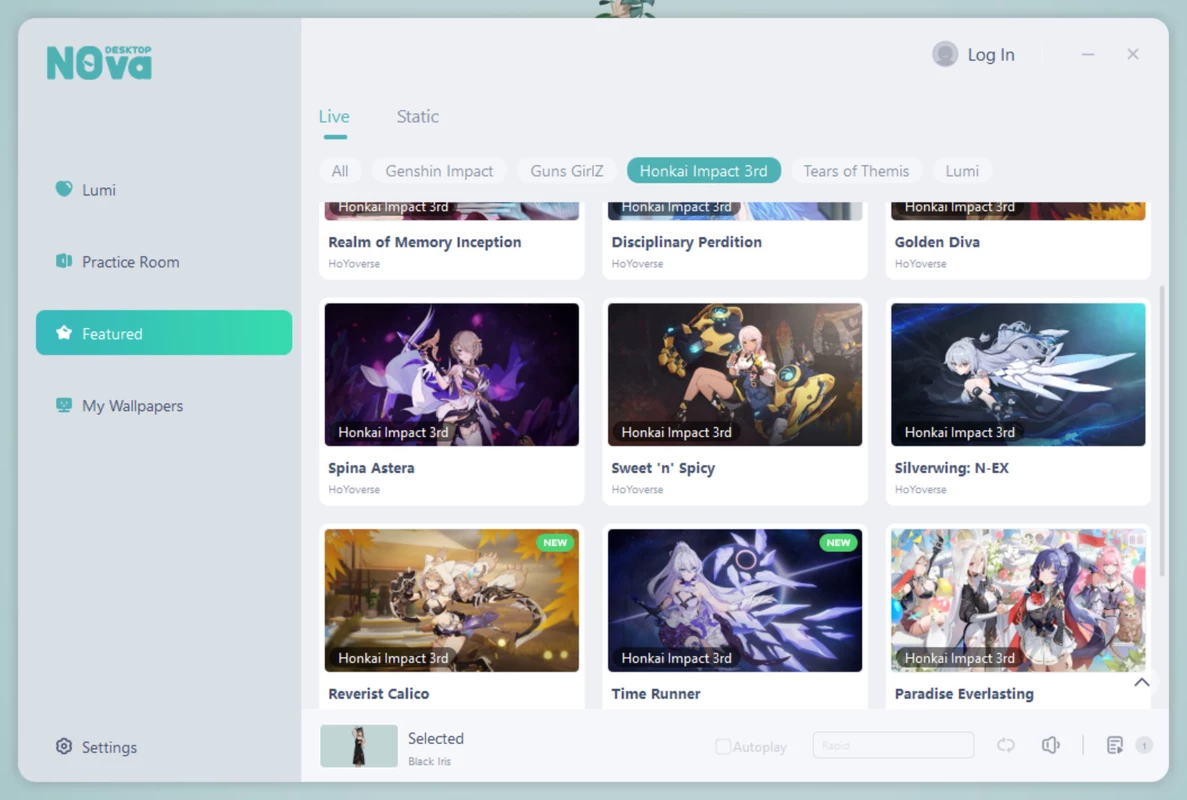Image resolution: width=1187 pixels, height=800 pixels.
Task: Click NEW badge on Reverist Calico
Action: [555, 543]
